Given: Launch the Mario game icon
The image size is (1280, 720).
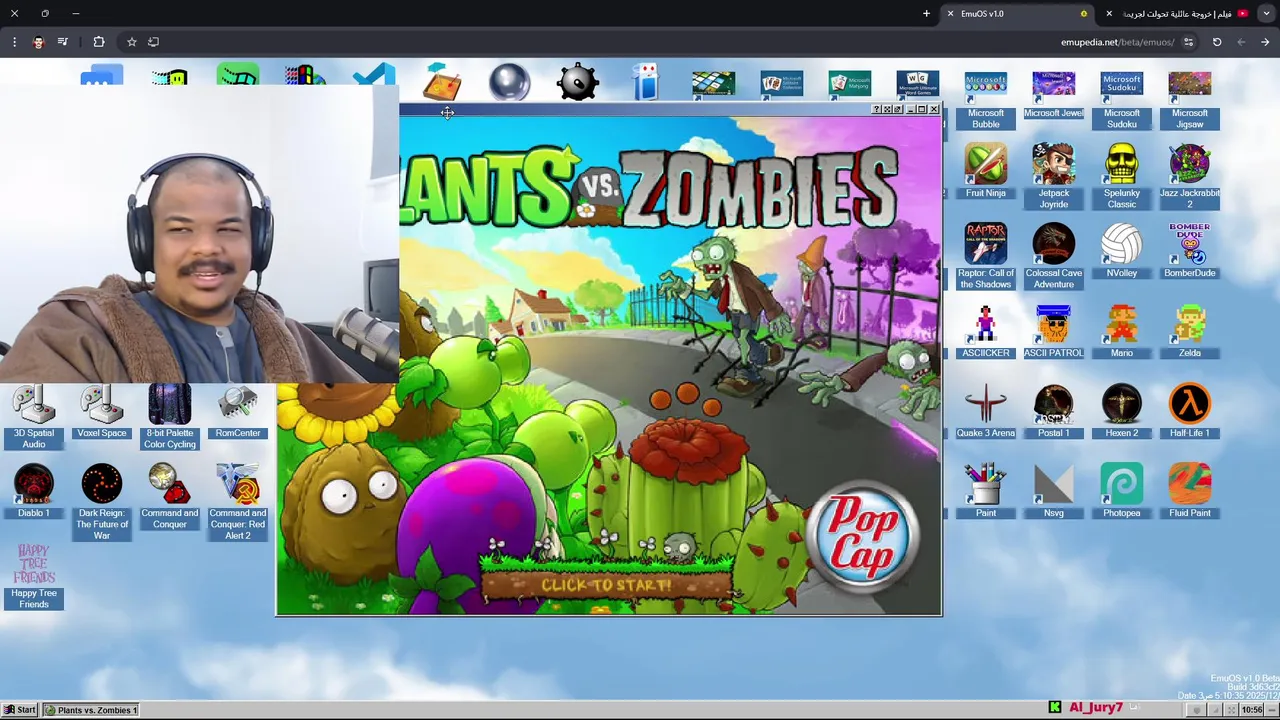Looking at the screenshot, I should 1121,331.
